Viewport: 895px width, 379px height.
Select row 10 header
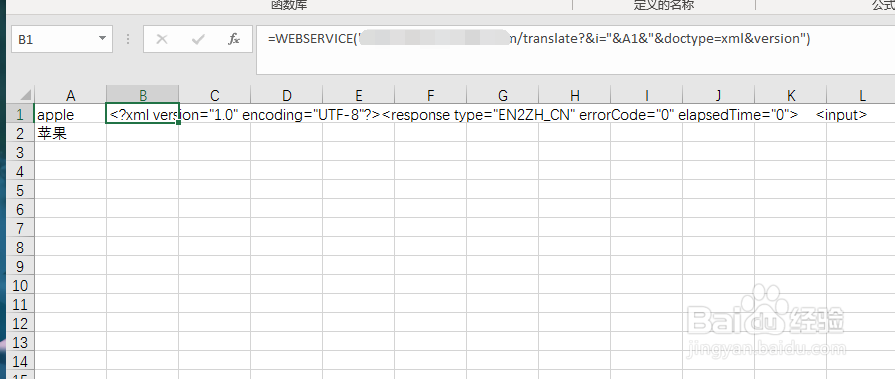click(21, 285)
